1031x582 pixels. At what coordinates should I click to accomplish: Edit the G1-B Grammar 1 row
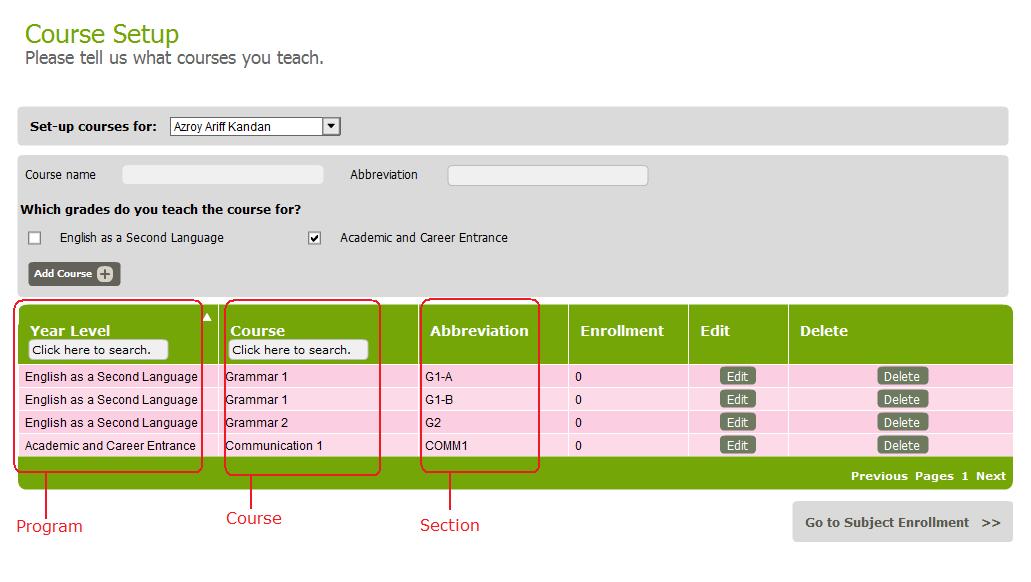pos(737,400)
